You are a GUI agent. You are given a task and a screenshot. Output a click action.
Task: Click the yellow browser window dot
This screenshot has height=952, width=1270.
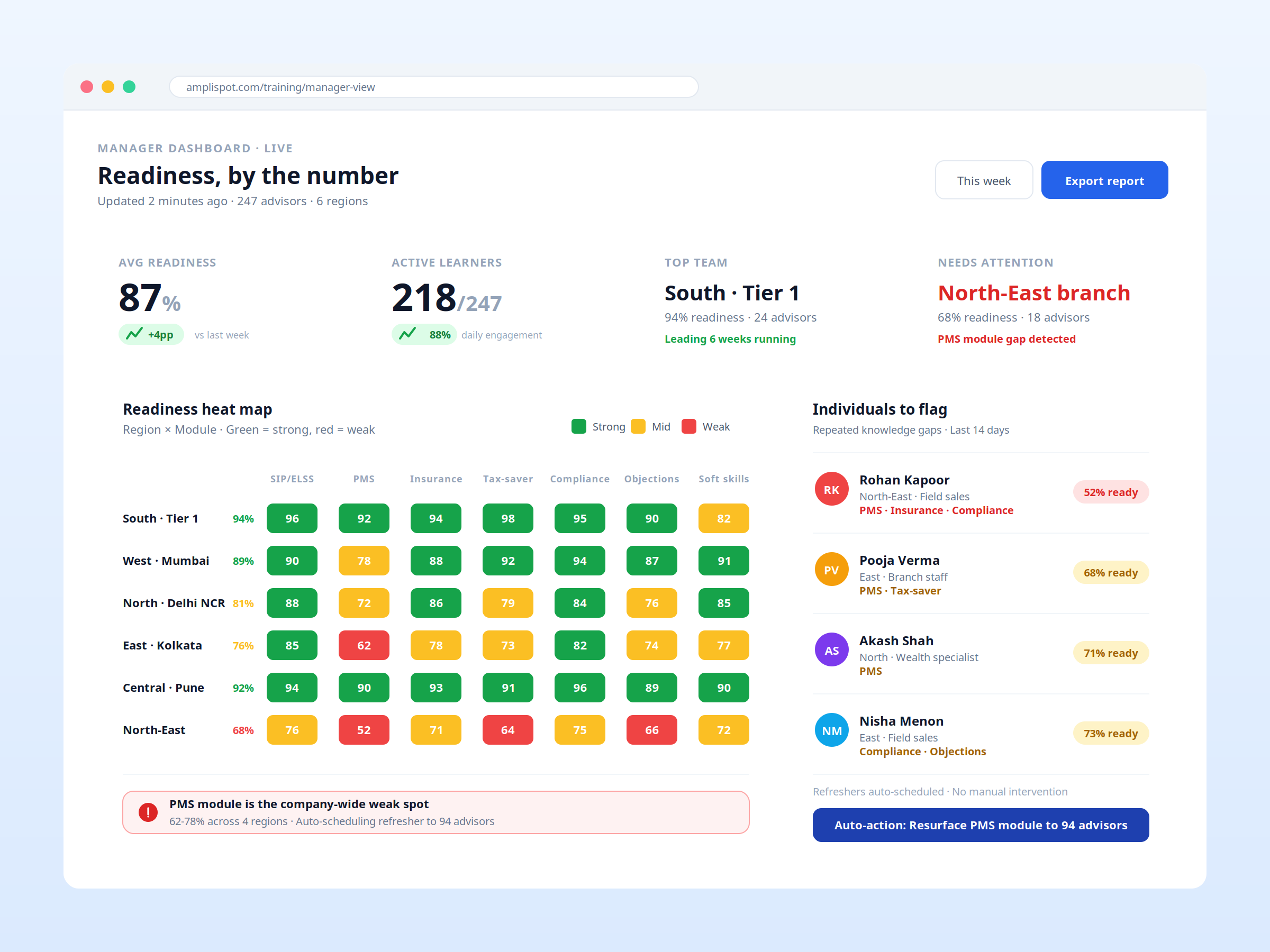[108, 87]
